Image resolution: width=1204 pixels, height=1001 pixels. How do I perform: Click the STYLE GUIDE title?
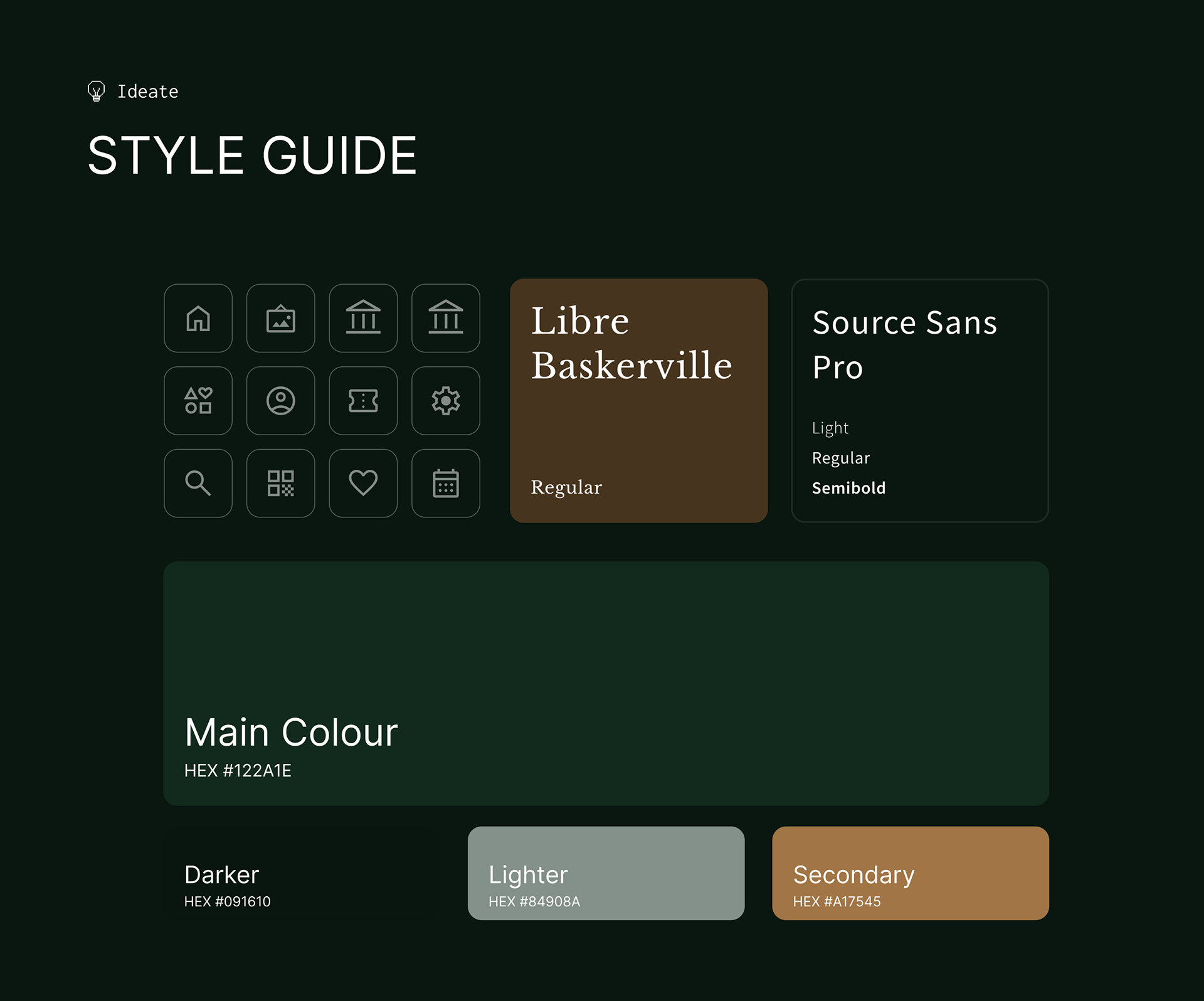tap(252, 156)
